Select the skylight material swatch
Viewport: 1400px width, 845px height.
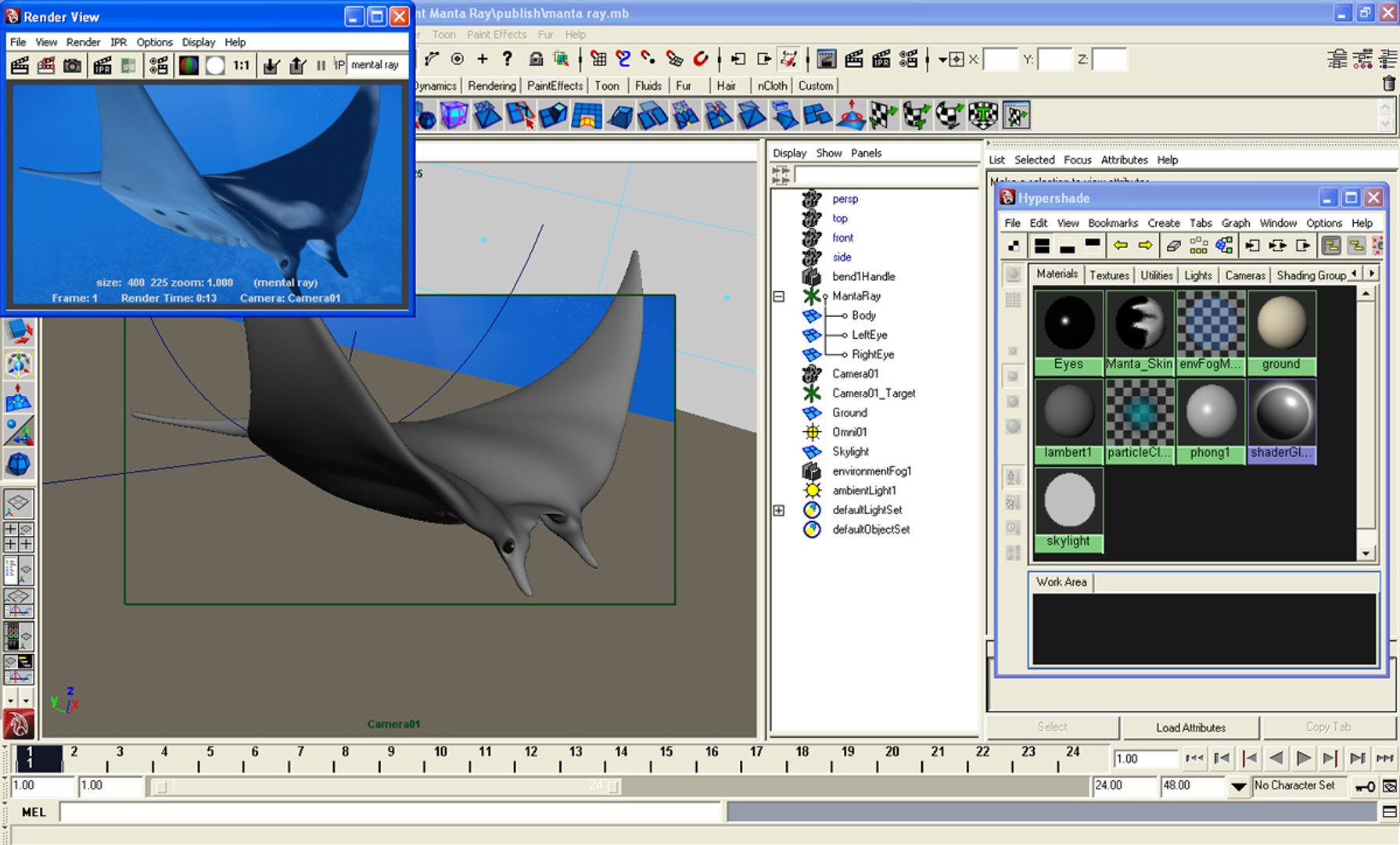point(1068,509)
